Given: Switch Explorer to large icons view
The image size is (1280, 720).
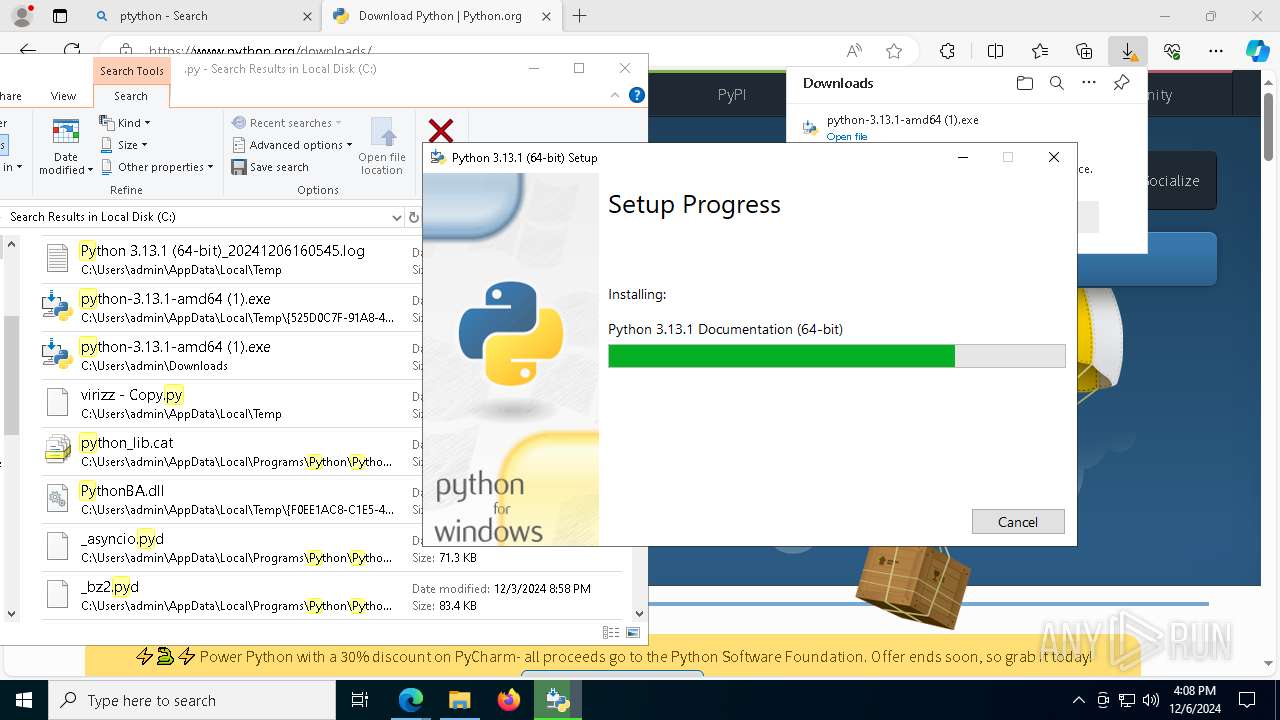Looking at the screenshot, I should 633,633.
